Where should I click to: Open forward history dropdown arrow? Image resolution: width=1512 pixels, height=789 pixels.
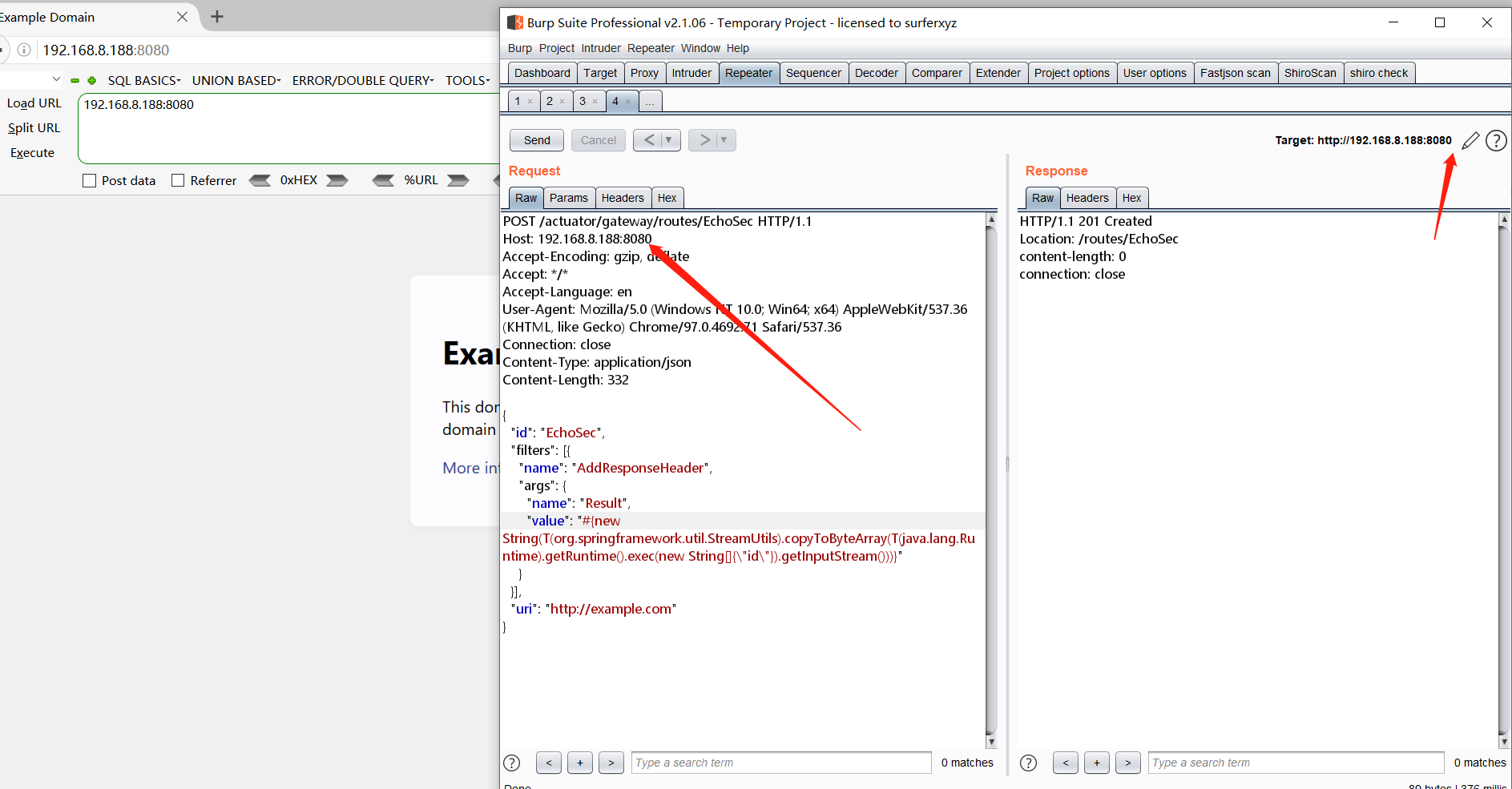click(x=724, y=140)
